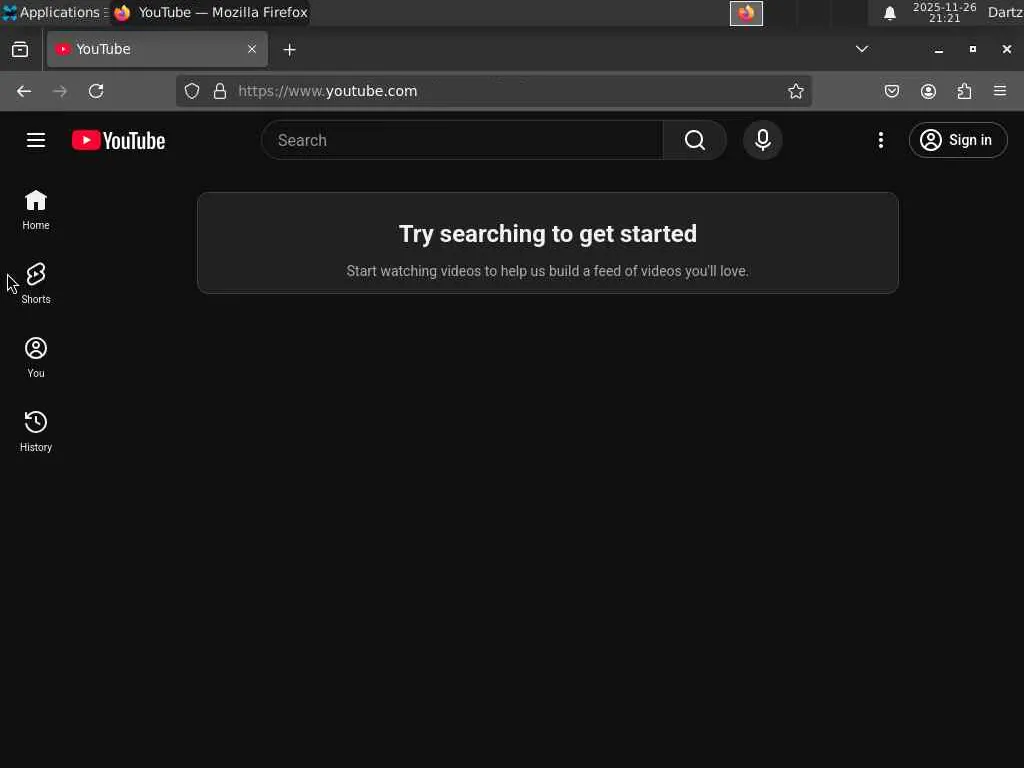Open a new tab with plus button

(289, 50)
